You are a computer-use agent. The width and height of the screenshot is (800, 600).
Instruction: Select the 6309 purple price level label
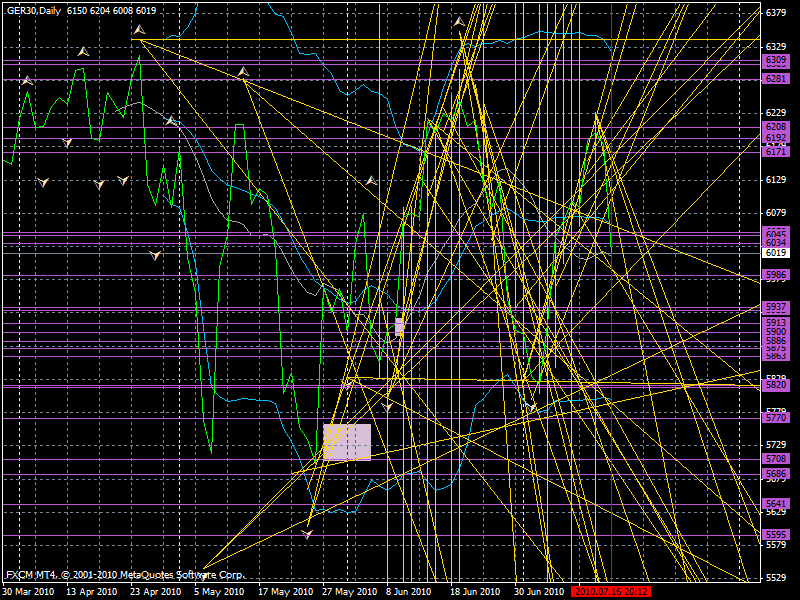point(776,61)
